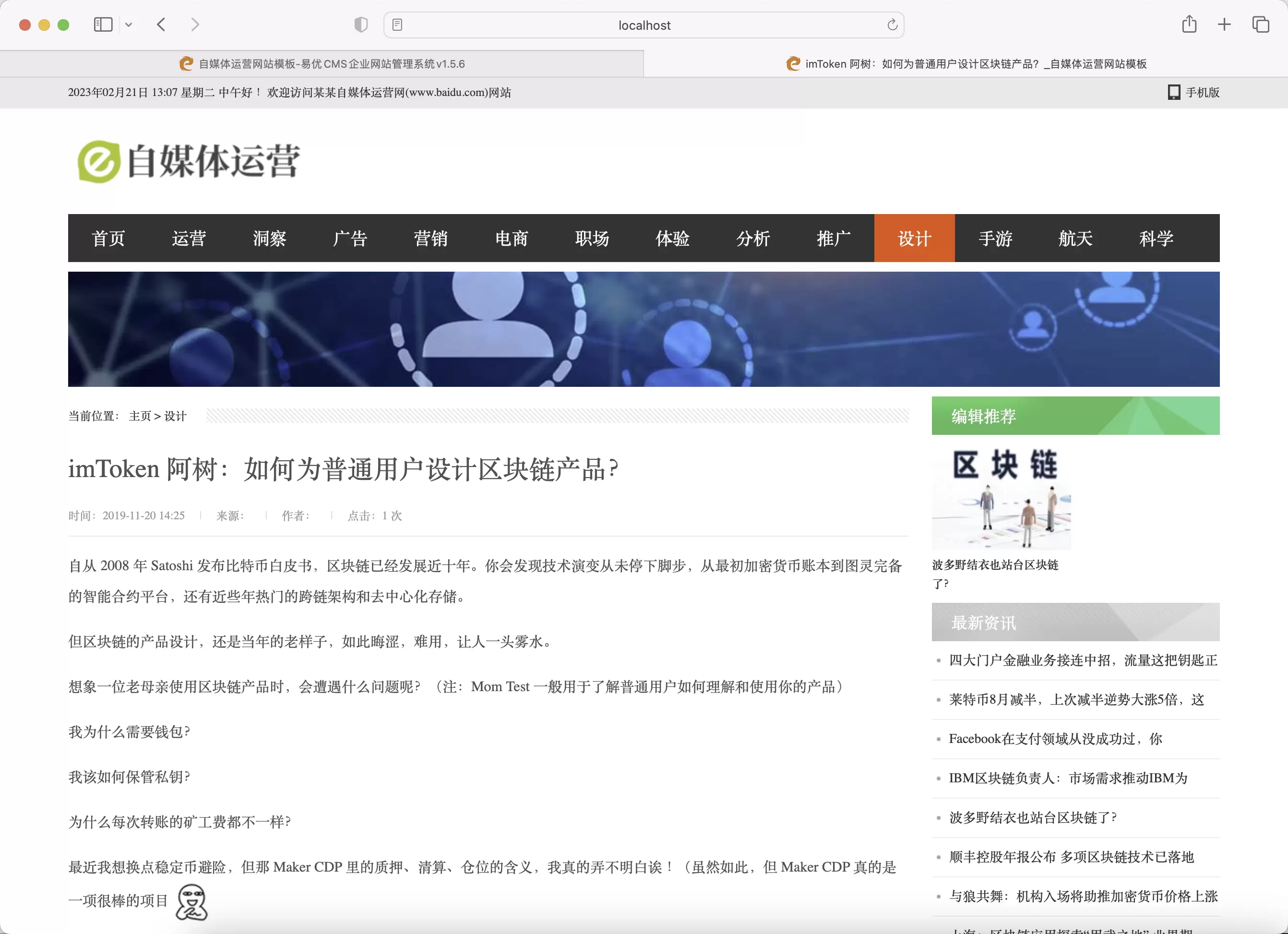Go to the 分析 category
This screenshot has width=1288, height=934.
point(753,238)
